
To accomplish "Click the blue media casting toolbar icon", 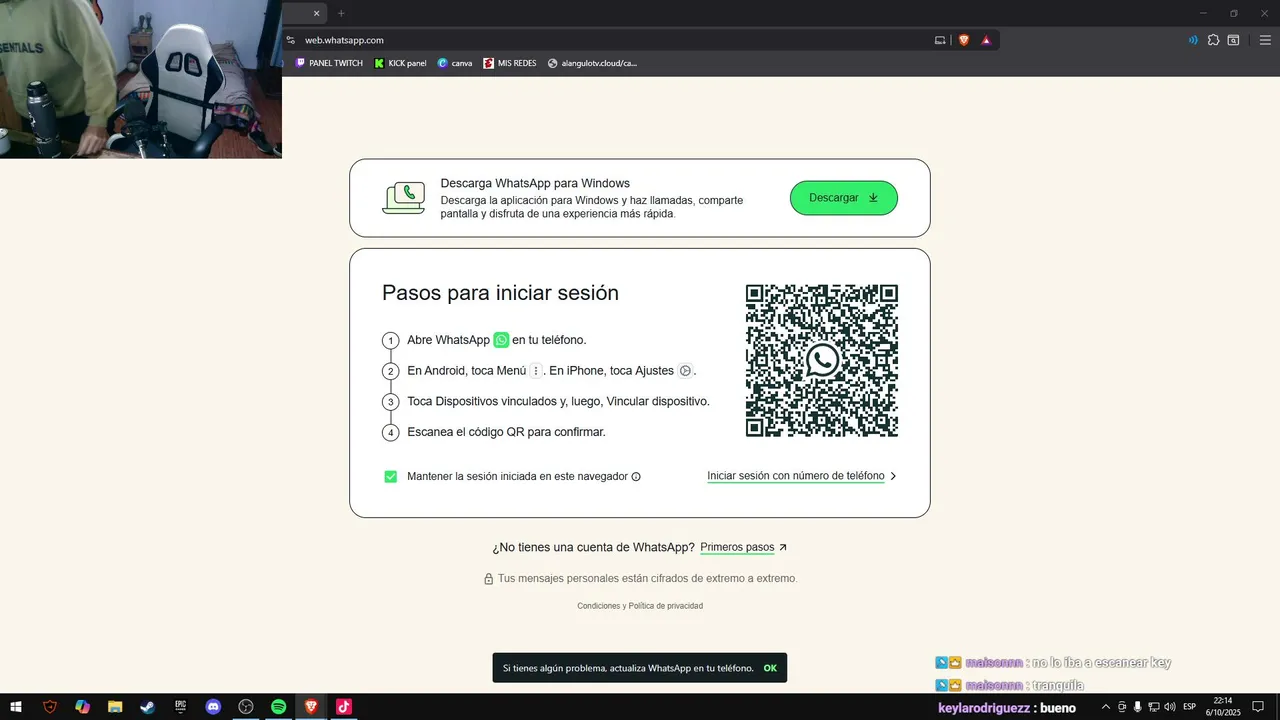I will pos(1193,40).
